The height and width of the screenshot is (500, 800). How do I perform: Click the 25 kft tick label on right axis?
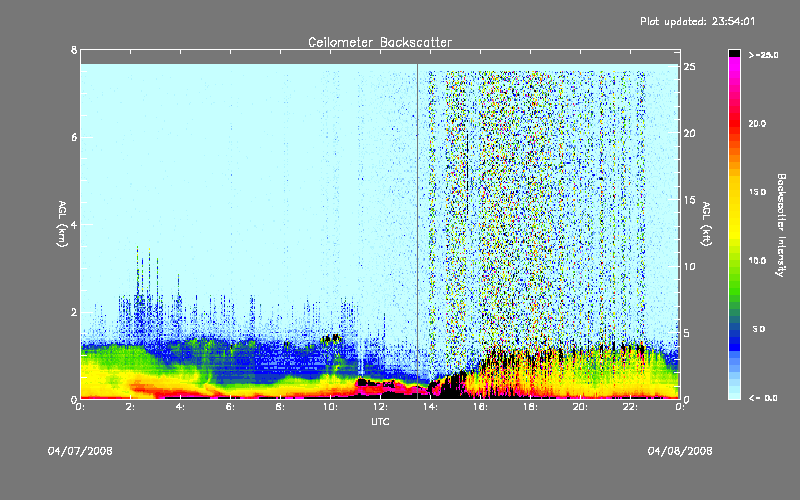pyautogui.click(x=689, y=67)
